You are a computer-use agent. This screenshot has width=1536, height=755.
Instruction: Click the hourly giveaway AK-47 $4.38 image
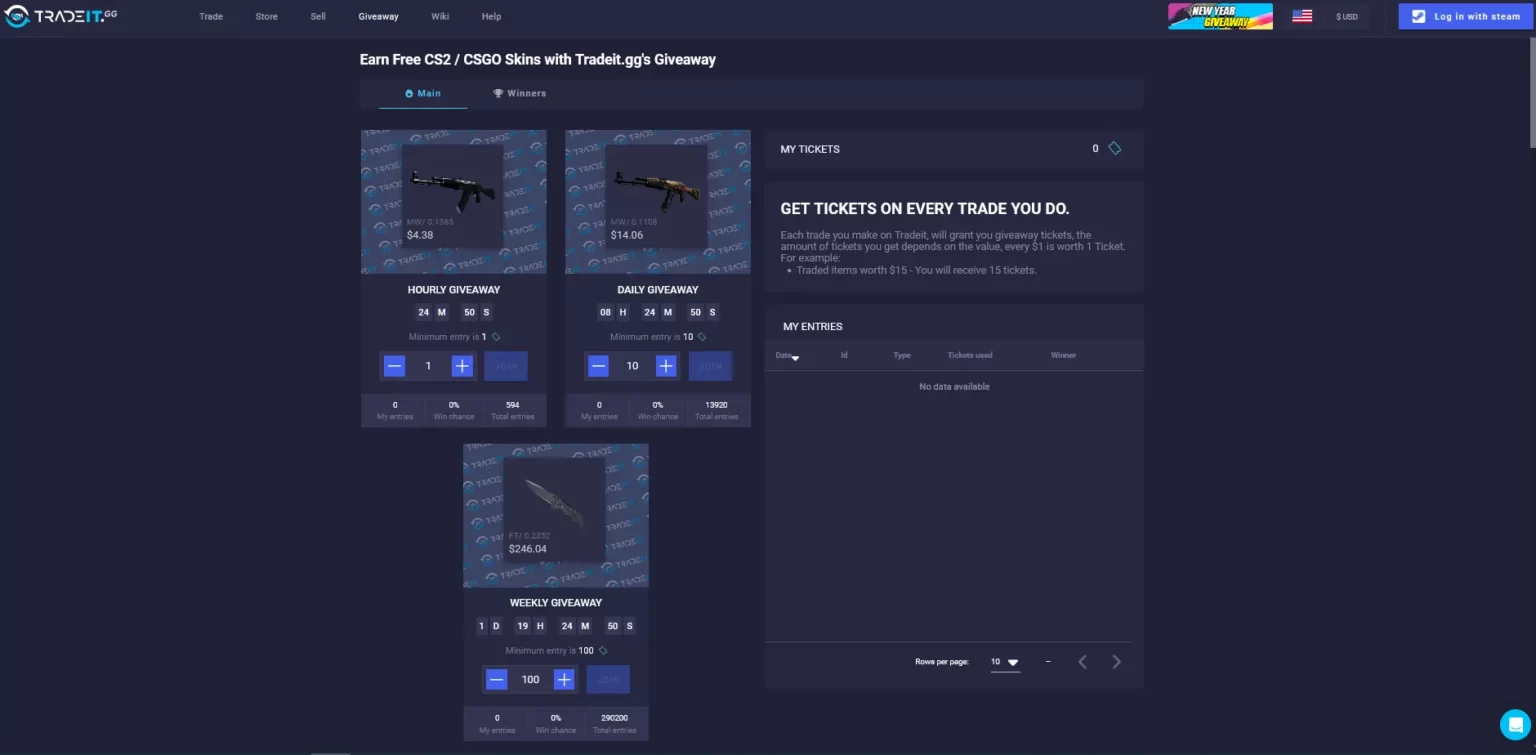click(453, 196)
